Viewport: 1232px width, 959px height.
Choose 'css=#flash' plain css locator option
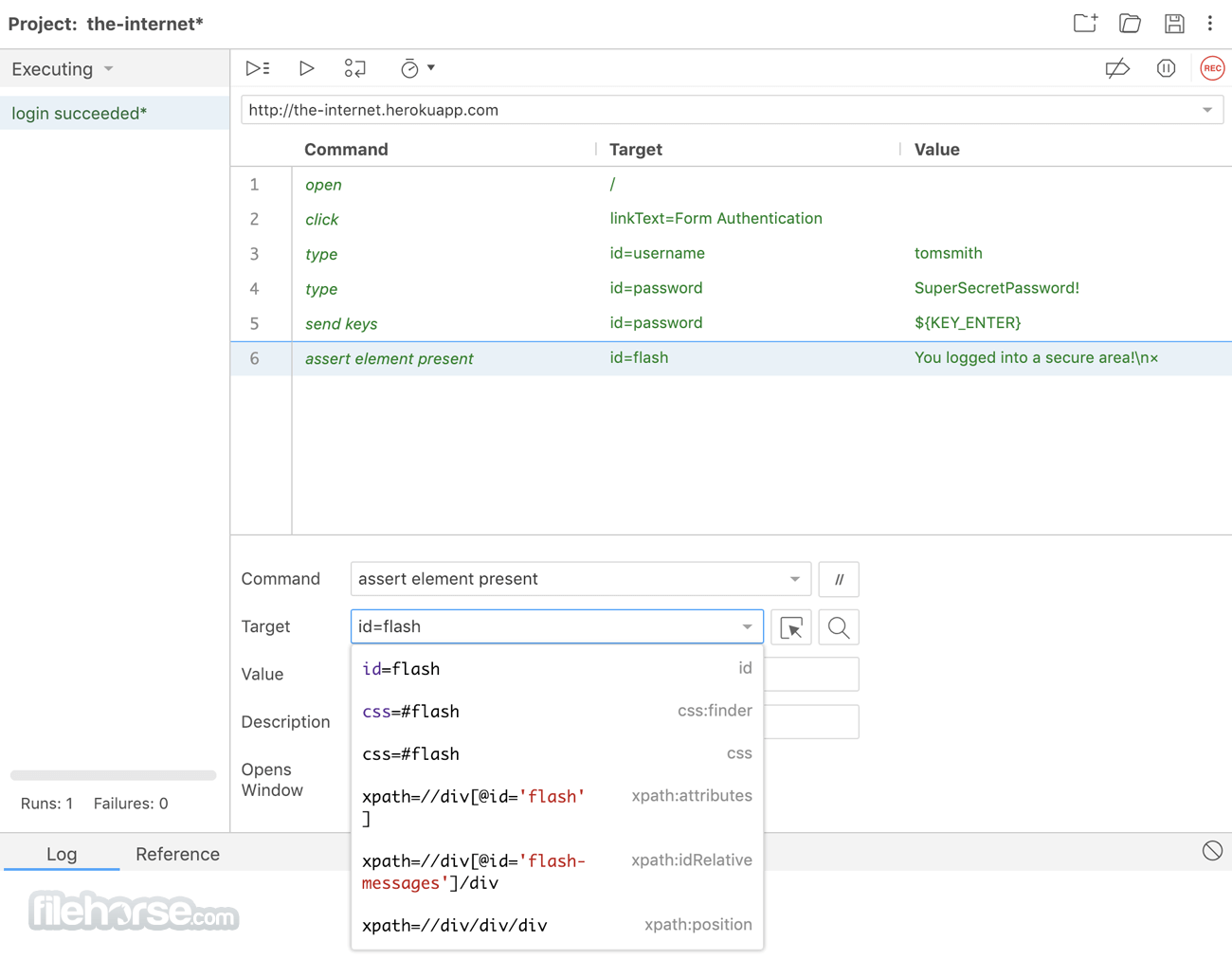pyautogui.click(x=557, y=754)
